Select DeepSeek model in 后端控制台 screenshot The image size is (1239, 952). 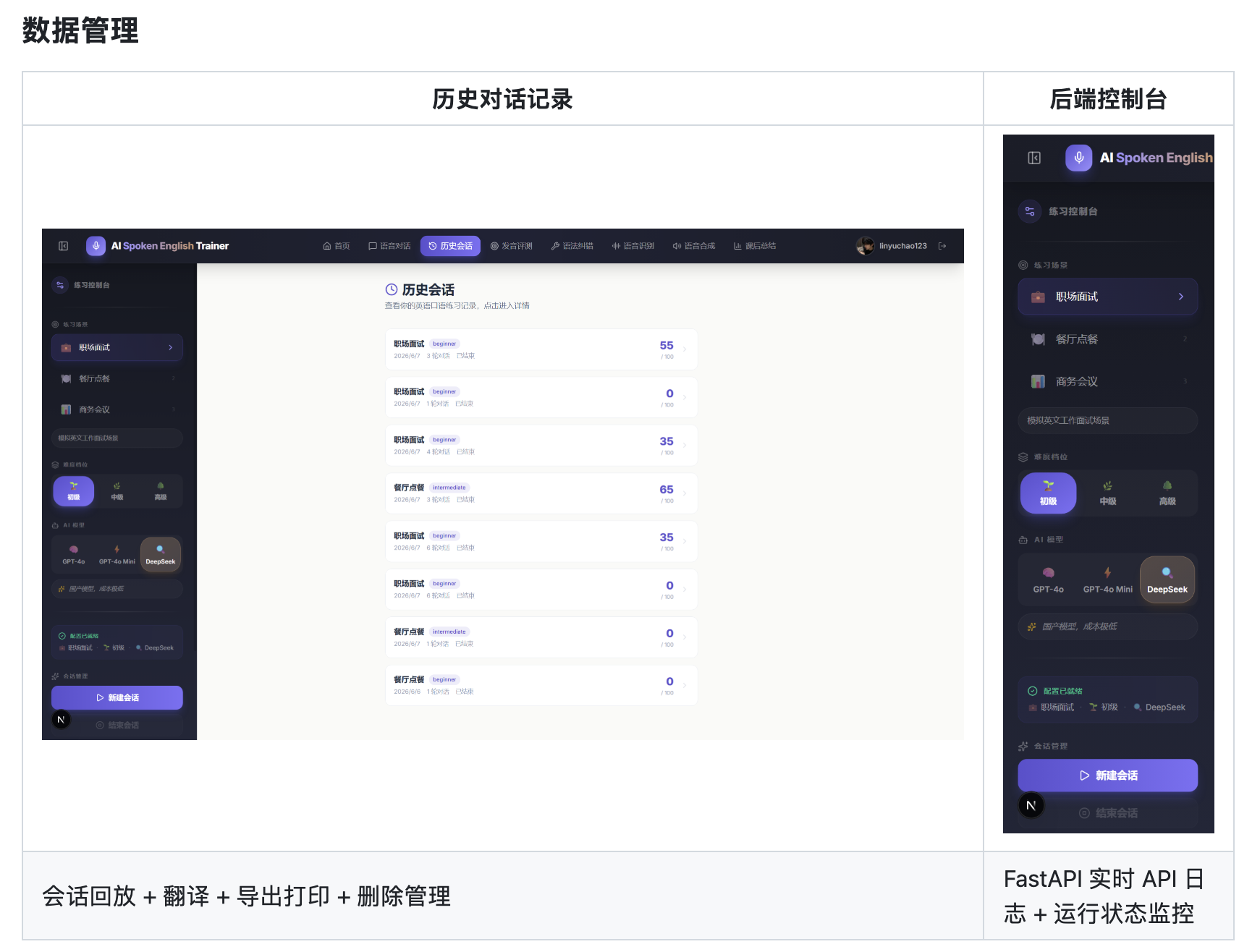(x=1167, y=579)
